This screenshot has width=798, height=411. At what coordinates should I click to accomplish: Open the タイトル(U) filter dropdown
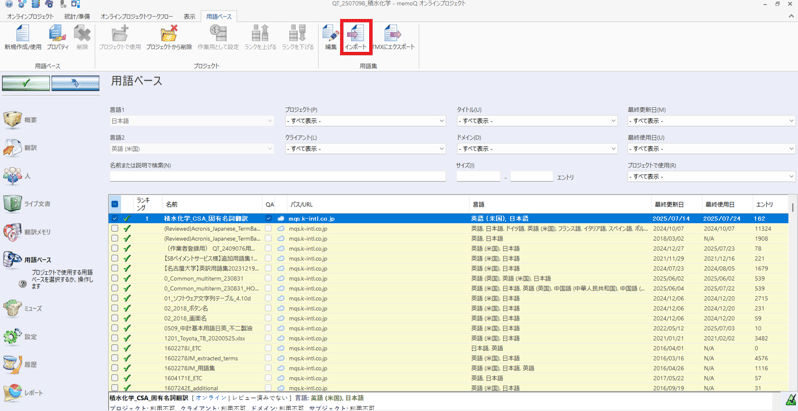coord(537,121)
